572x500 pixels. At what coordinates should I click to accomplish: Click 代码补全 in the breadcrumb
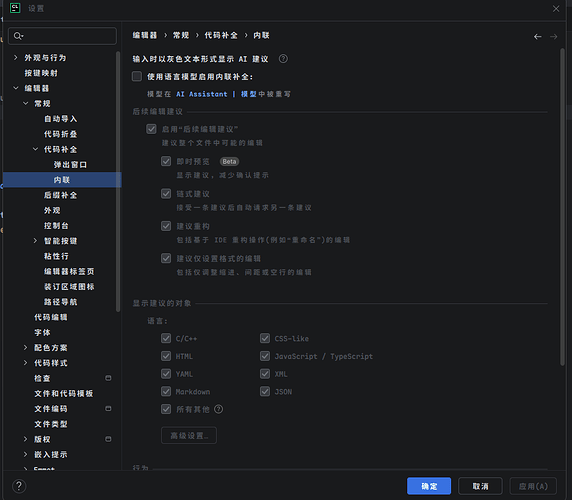pos(221,35)
